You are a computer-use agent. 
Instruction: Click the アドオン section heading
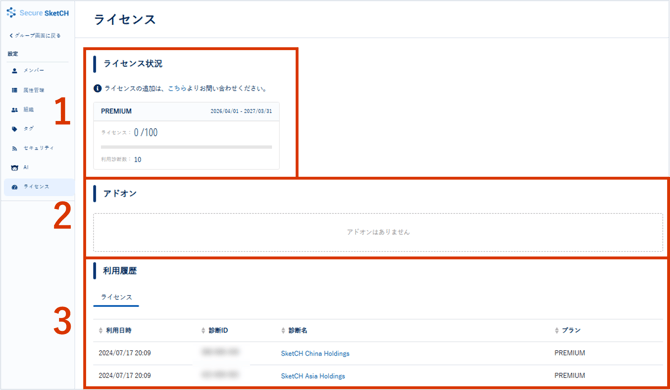click(x=120, y=194)
